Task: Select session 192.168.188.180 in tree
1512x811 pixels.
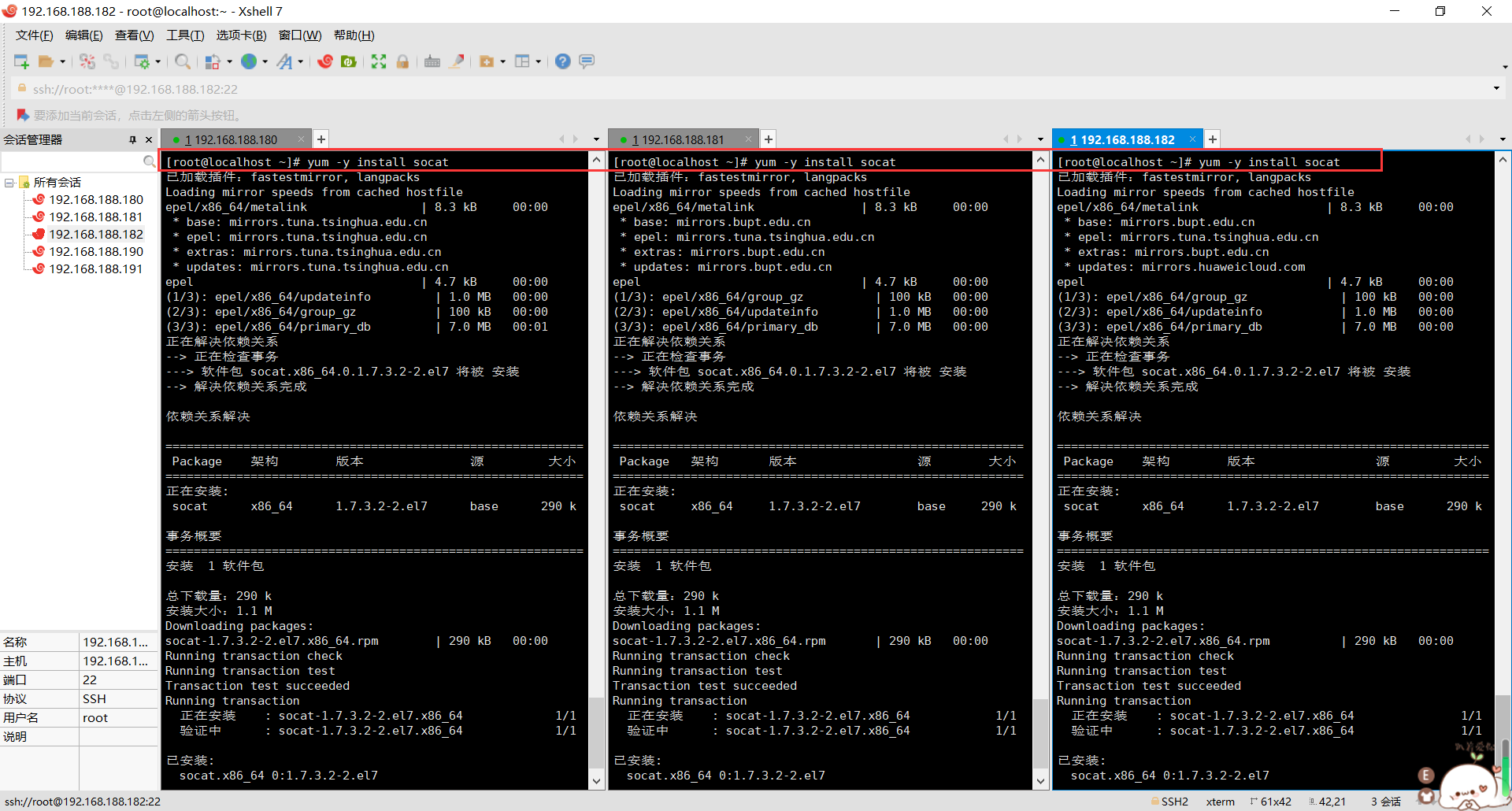Action: point(96,200)
